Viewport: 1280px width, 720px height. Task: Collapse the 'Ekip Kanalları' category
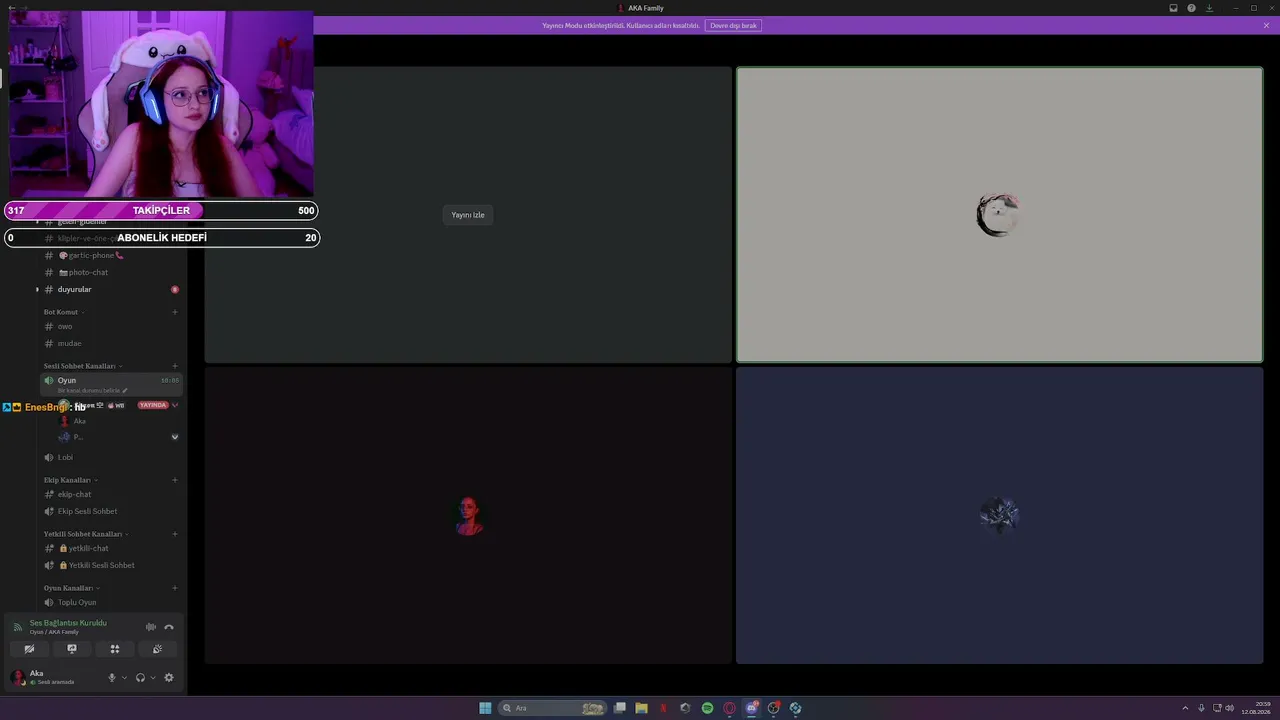click(x=70, y=480)
